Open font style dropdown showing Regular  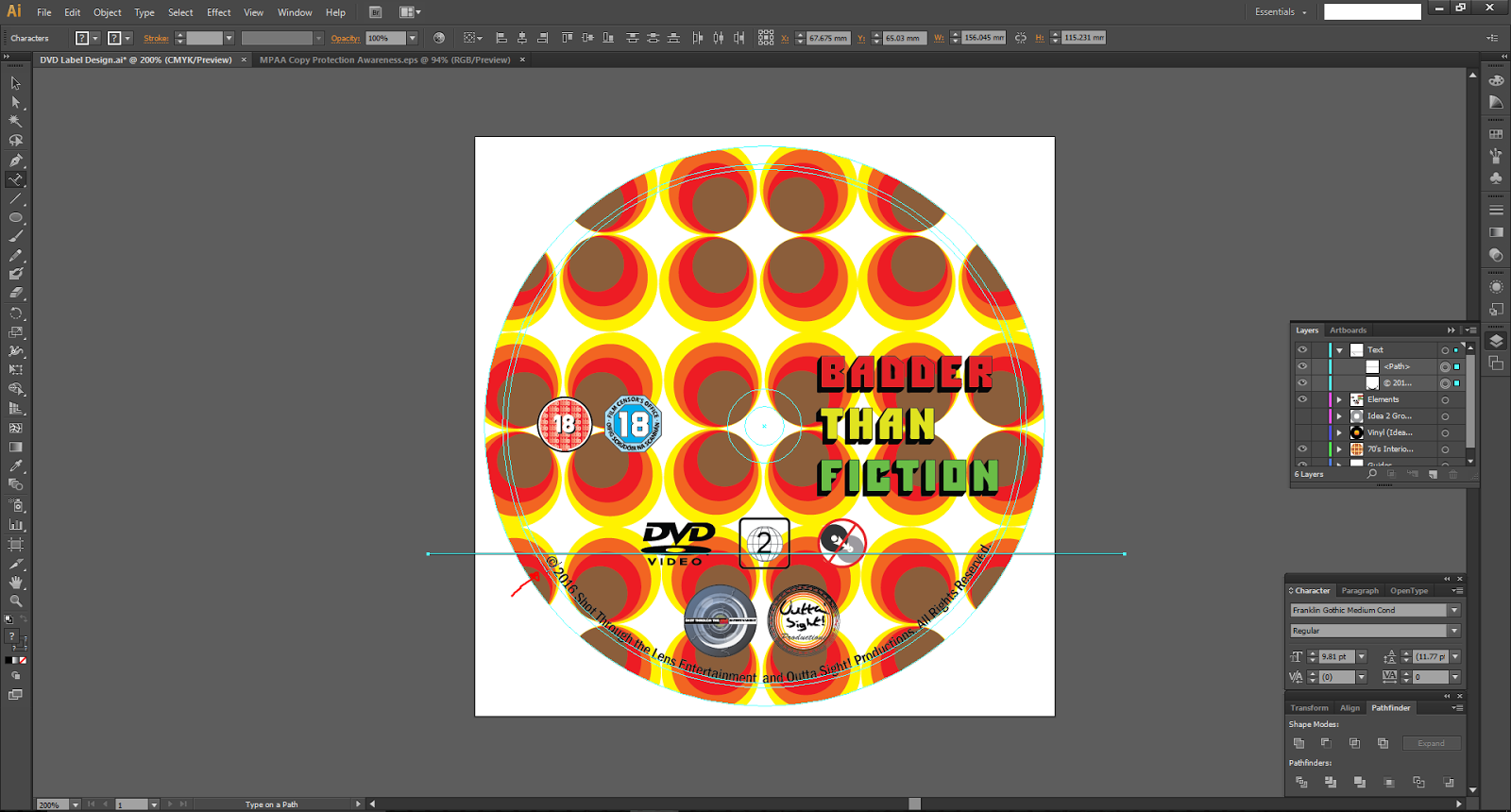point(1454,631)
